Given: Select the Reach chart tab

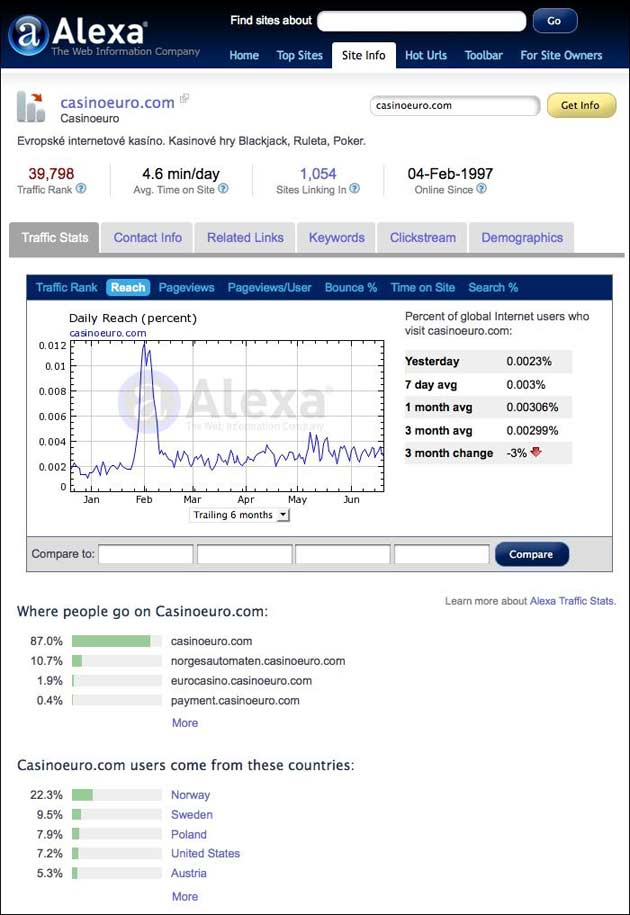Looking at the screenshot, I should pos(128,287).
